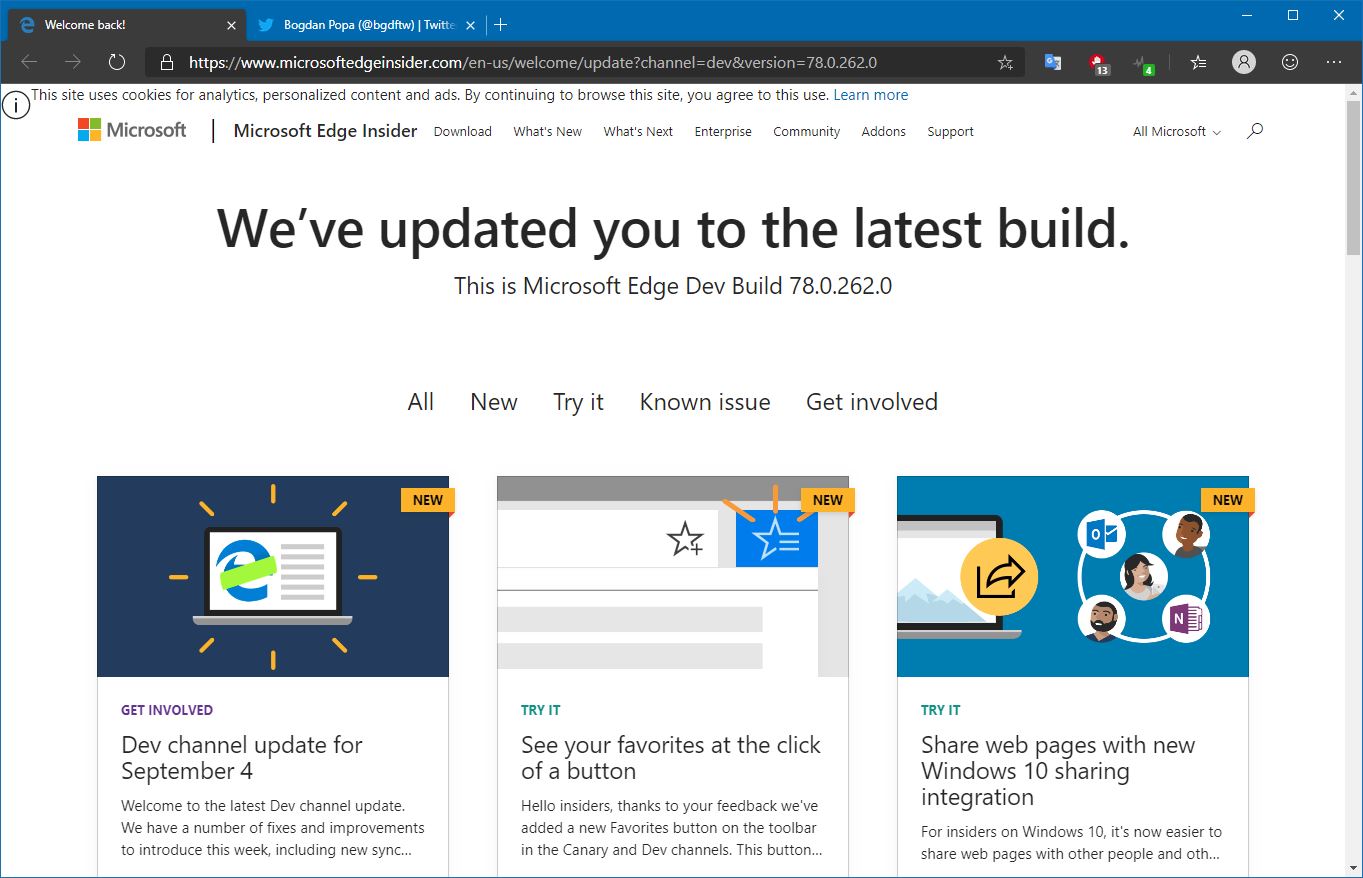This screenshot has width=1363, height=878.
Task: Open Settings and more ellipsis menu
Action: (x=1334, y=62)
